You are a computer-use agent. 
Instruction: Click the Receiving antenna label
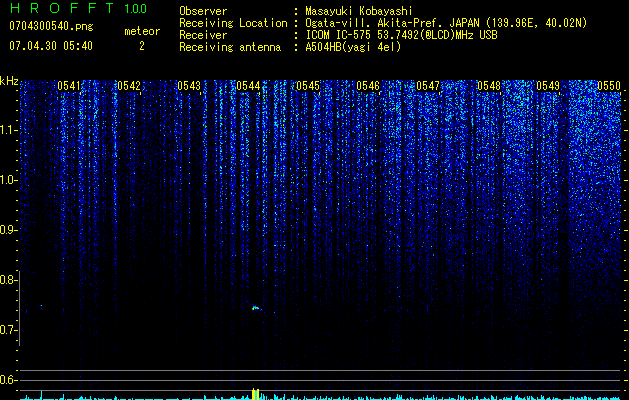[230, 47]
